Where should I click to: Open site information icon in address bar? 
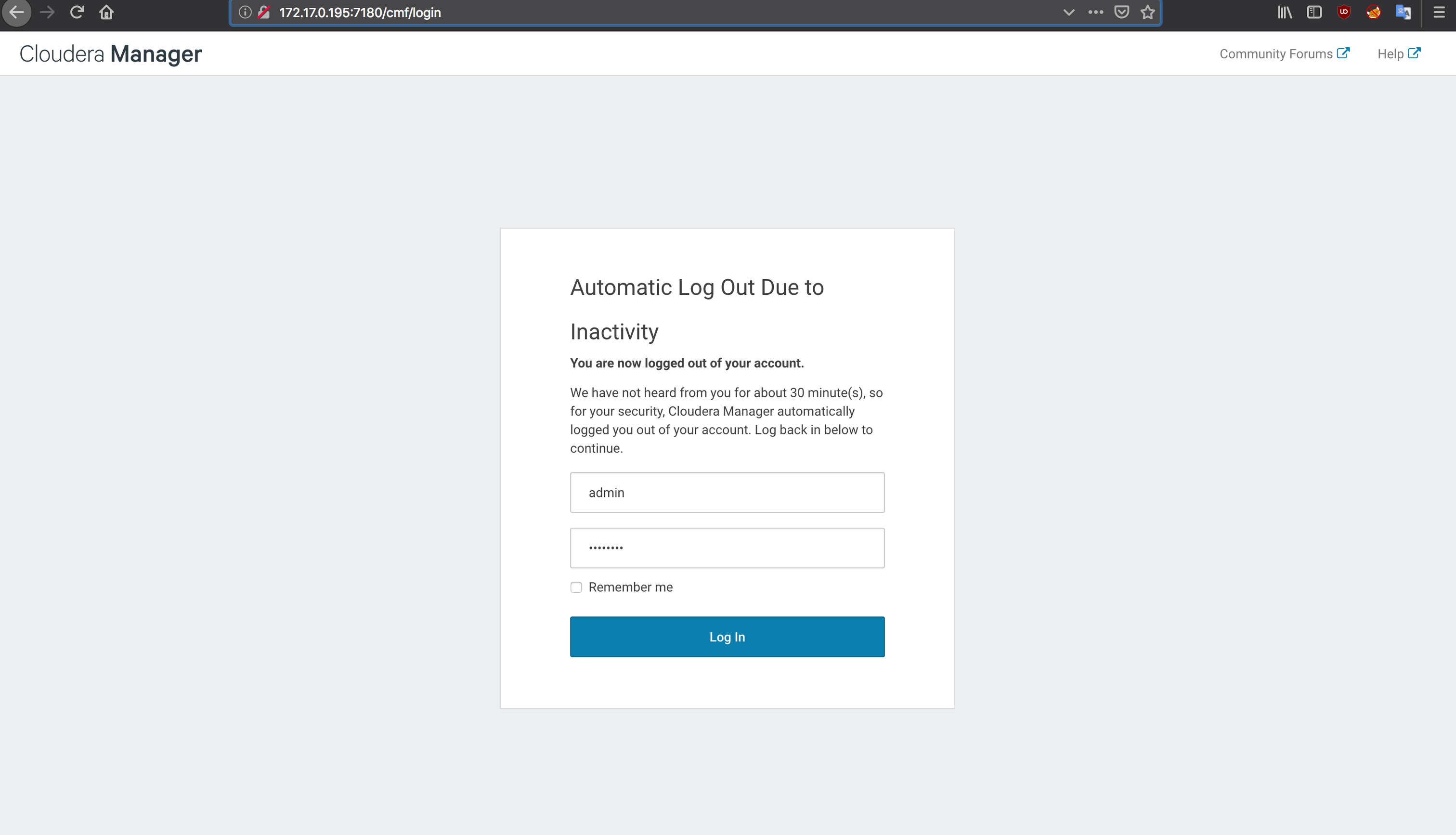coord(245,12)
